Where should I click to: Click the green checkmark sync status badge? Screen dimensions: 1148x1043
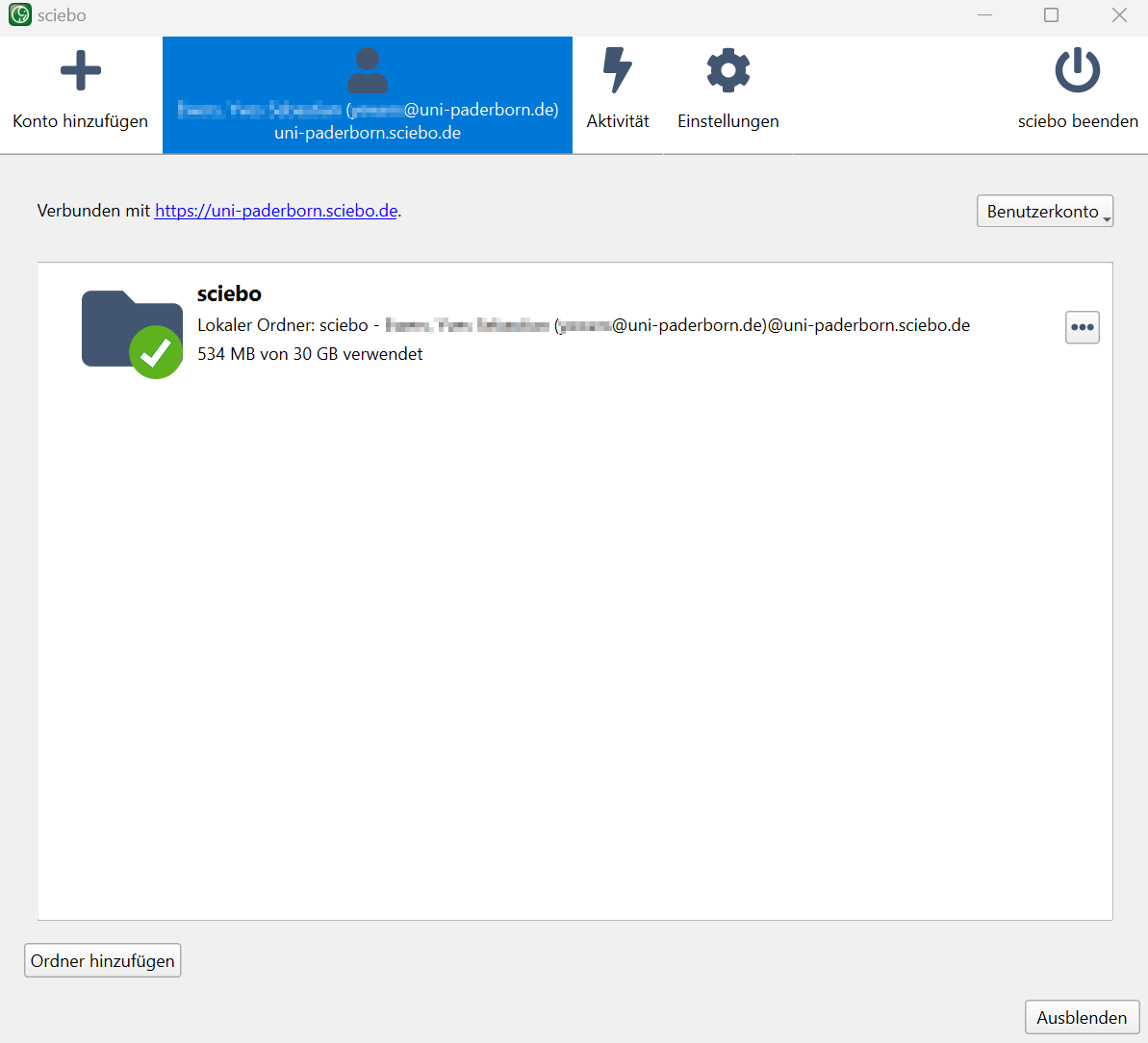156,352
